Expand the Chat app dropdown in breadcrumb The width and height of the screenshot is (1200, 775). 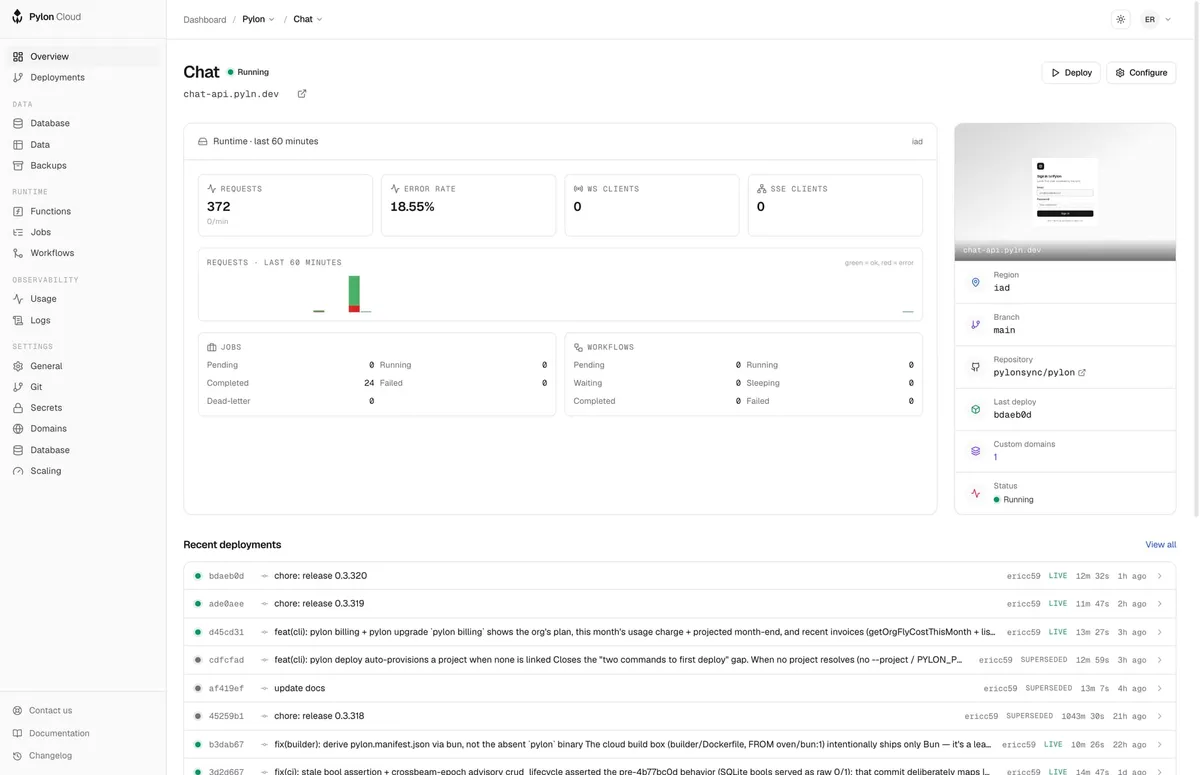[308, 19]
